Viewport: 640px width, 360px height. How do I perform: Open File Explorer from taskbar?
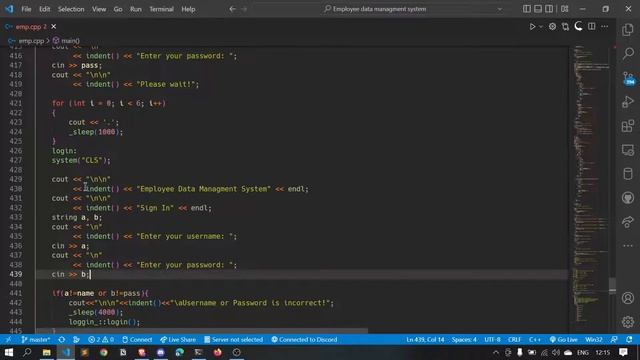[x=47, y=352]
